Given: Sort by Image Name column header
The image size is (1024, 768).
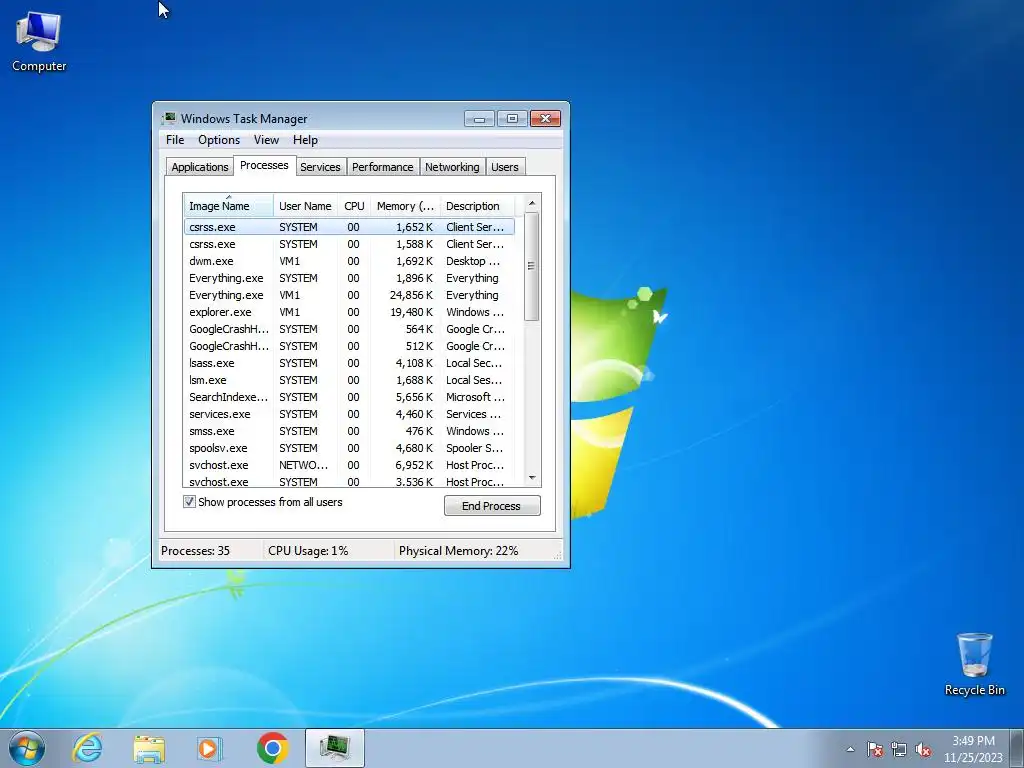Looking at the screenshot, I should tap(228, 206).
